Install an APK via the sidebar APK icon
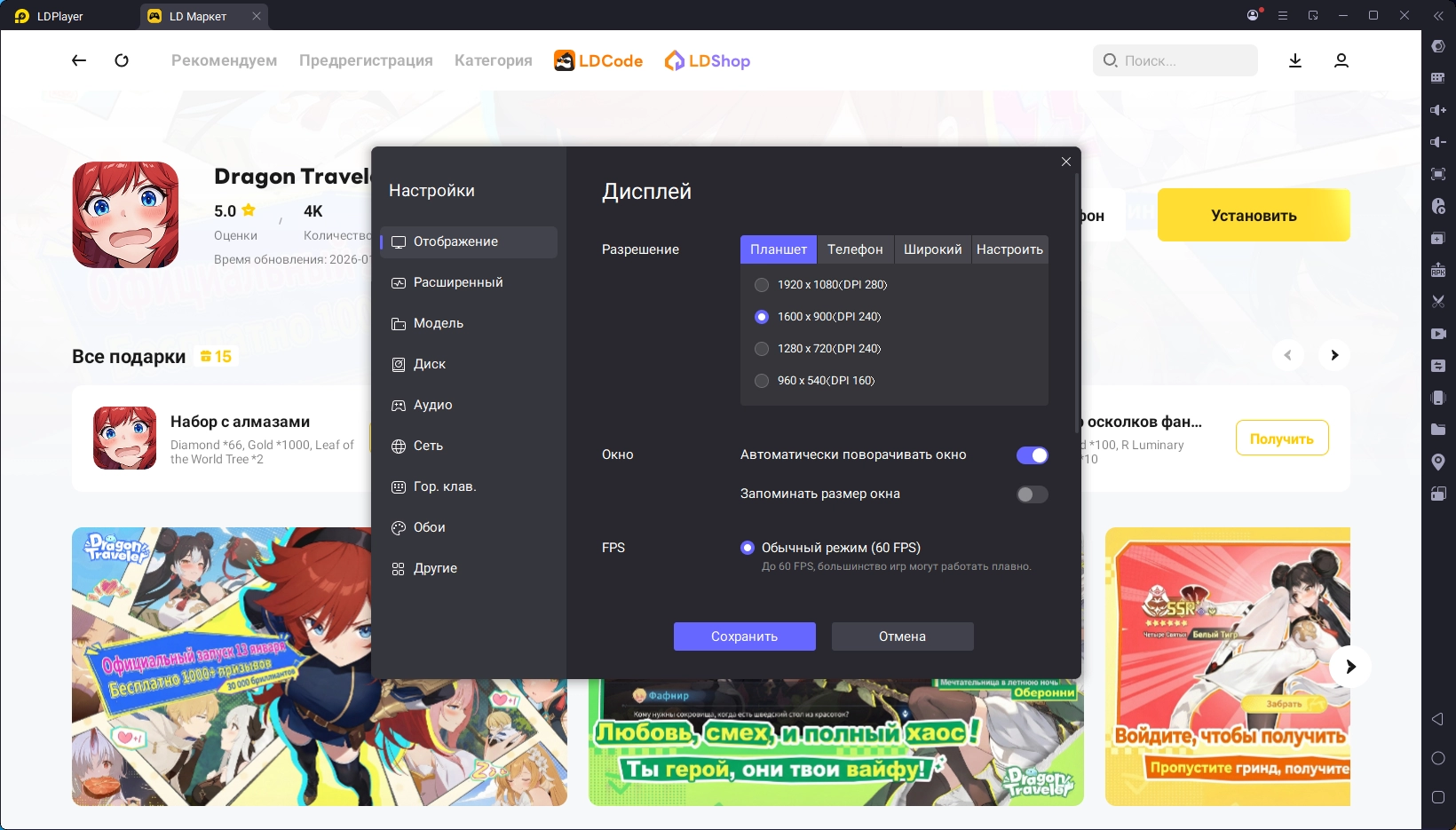 1438,270
